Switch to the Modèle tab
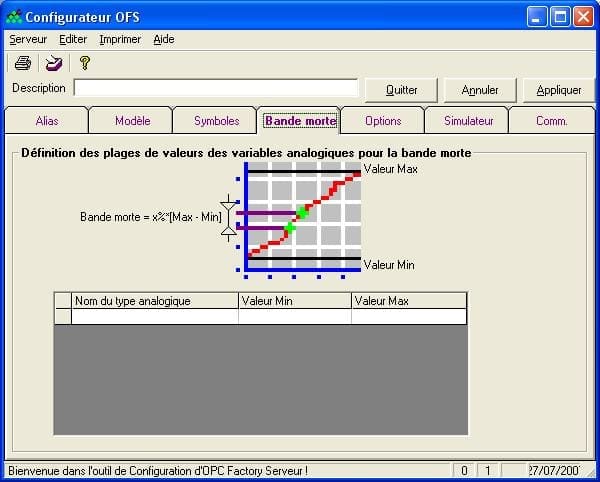 (132, 121)
